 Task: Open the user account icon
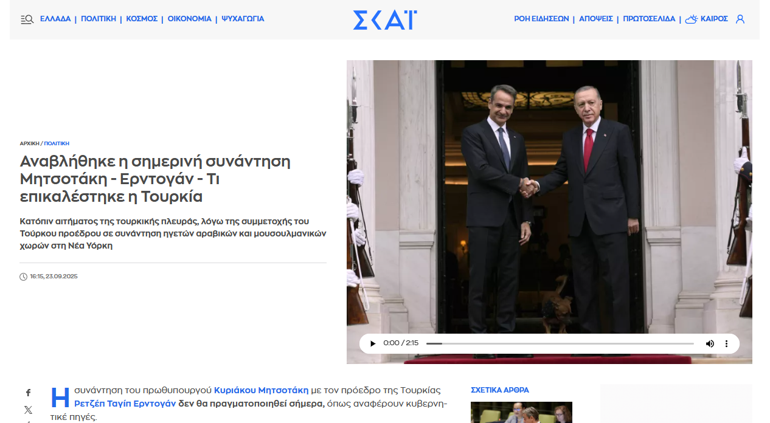pyautogui.click(x=740, y=19)
